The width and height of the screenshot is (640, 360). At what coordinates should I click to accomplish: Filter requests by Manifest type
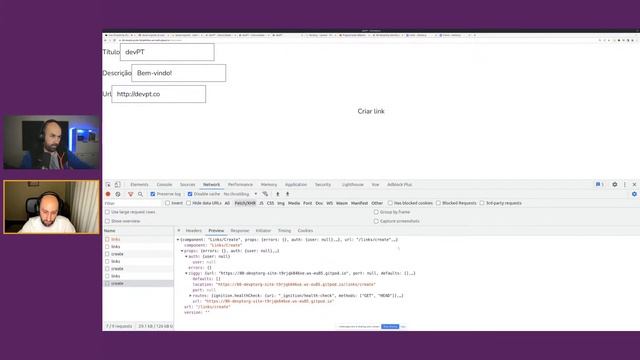[x=359, y=203]
